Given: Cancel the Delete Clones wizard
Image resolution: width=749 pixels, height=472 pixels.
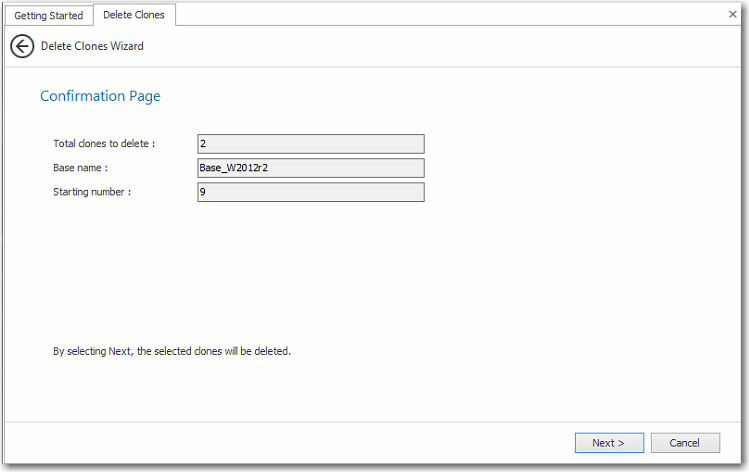Looking at the screenshot, I should [685, 443].
